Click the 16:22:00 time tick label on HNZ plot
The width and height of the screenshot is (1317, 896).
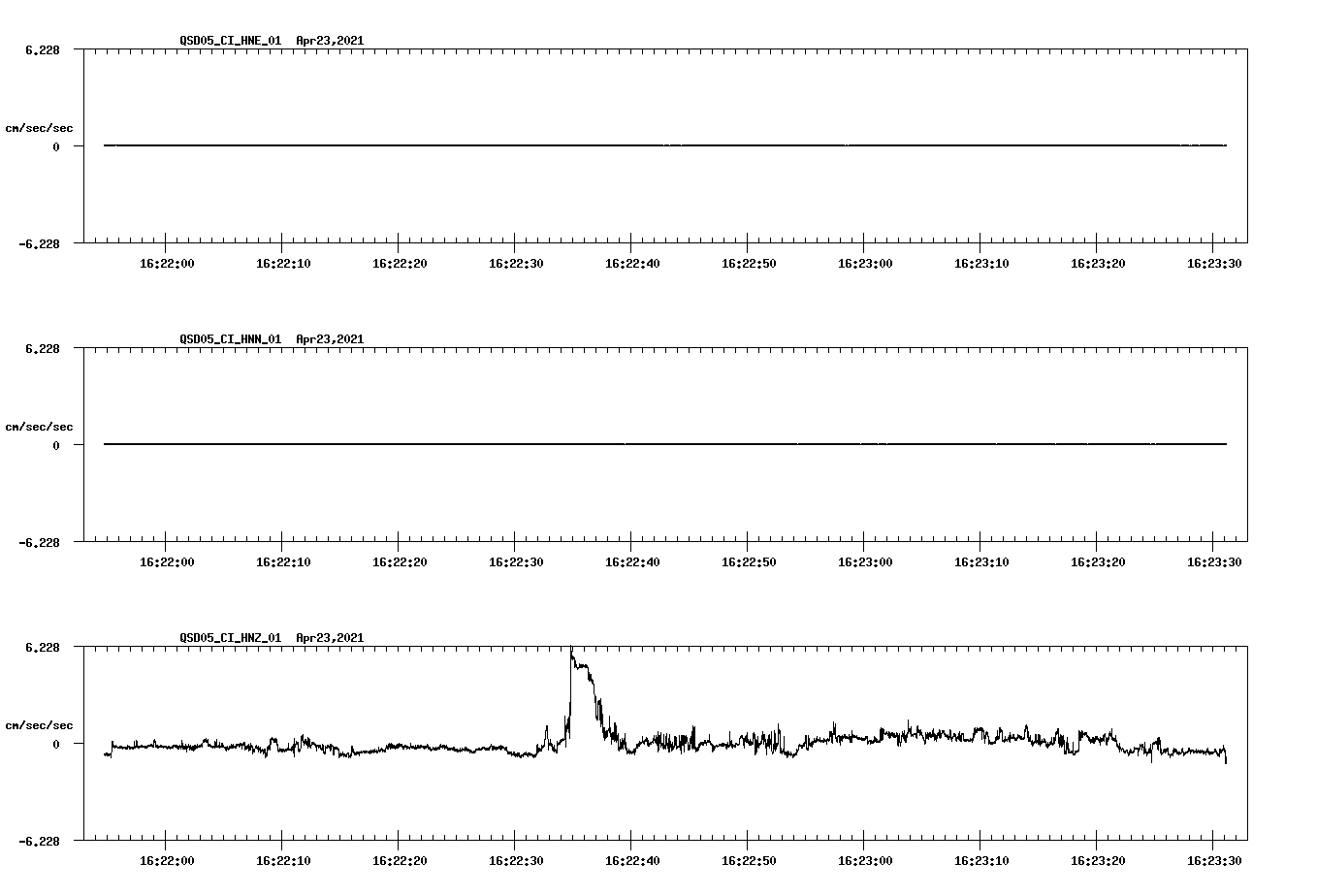click(166, 859)
